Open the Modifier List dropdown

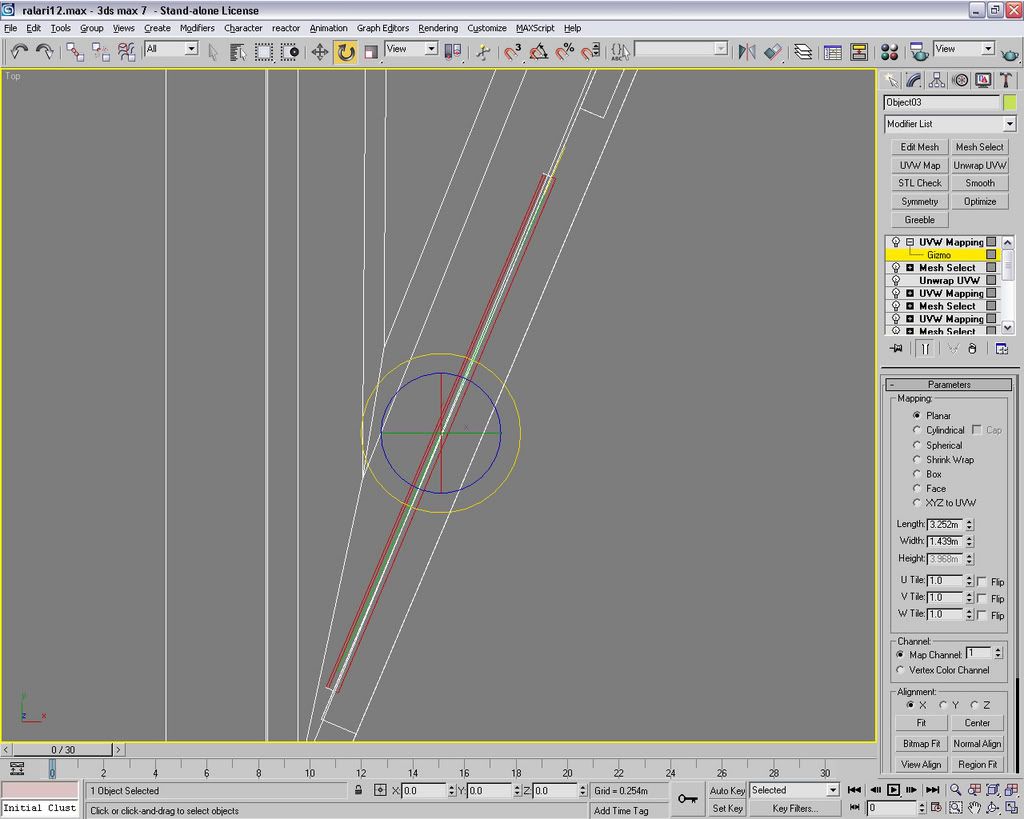click(1010, 123)
